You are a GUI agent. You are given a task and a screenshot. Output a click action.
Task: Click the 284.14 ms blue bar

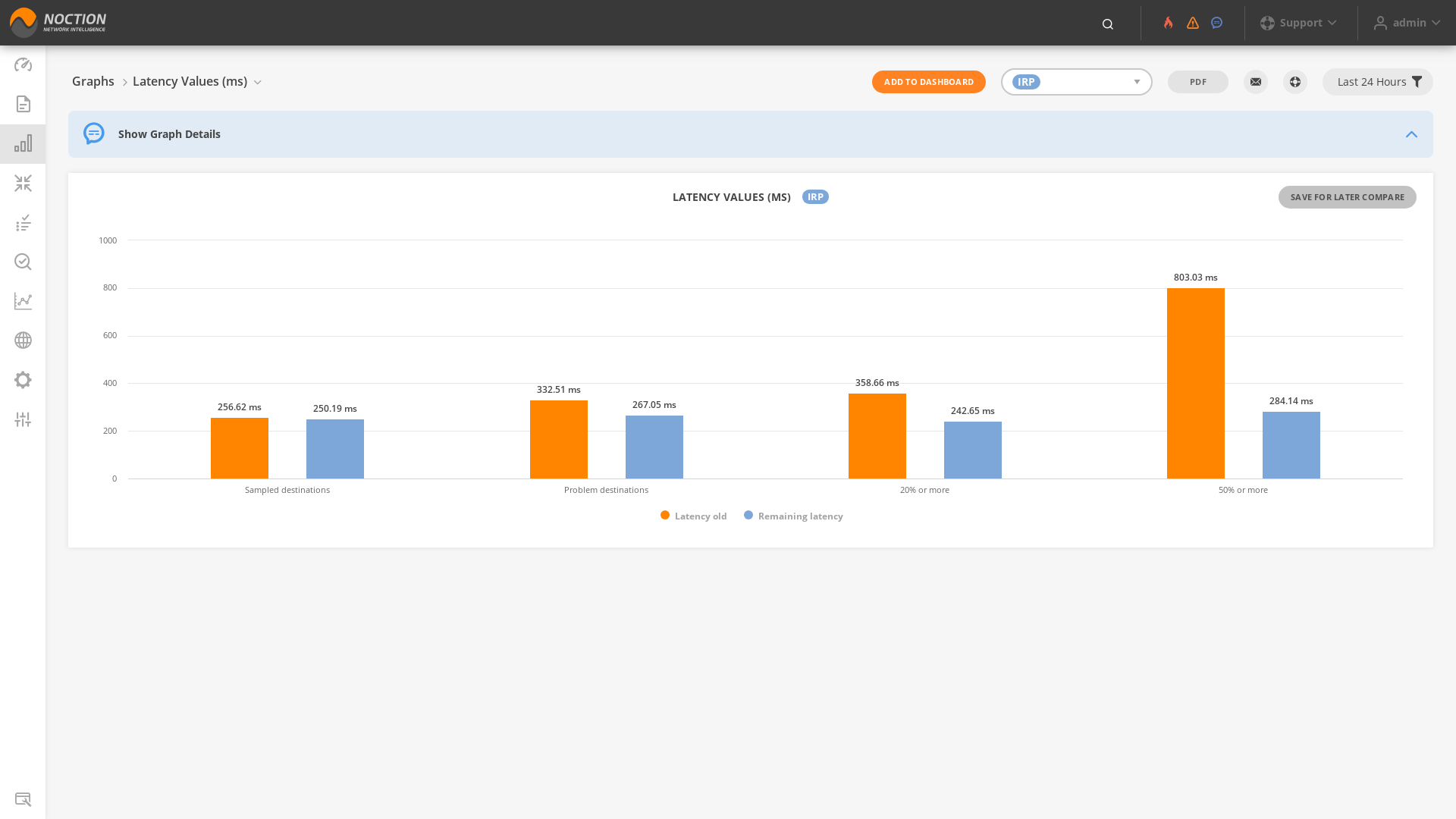tap(1291, 445)
